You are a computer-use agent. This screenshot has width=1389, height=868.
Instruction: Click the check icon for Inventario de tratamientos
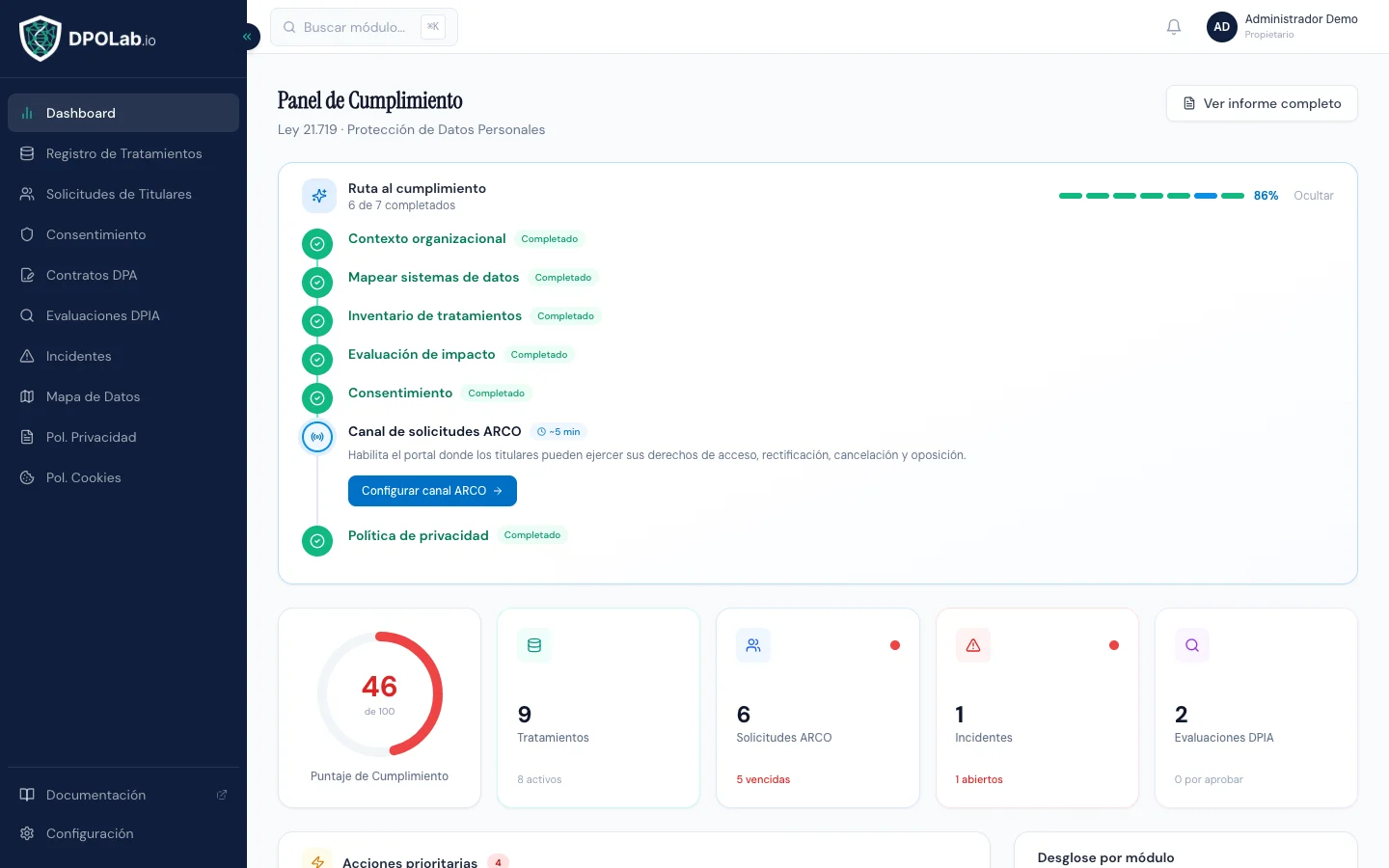pos(317,321)
